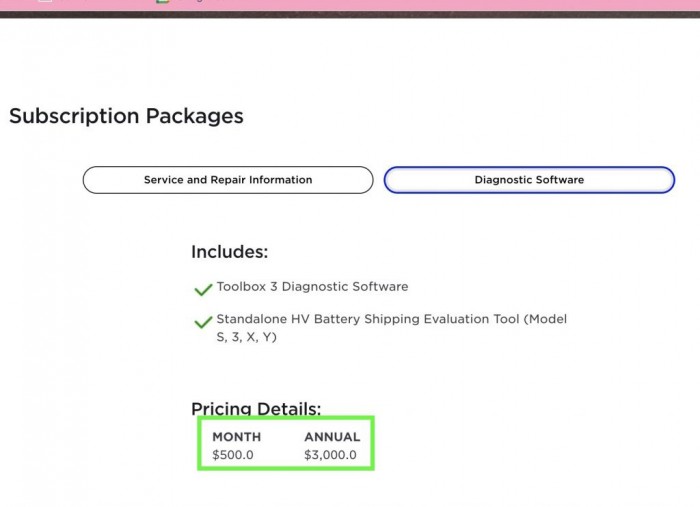Switch to Service and Repair Information tab
This screenshot has height=507, width=700.
(228, 180)
